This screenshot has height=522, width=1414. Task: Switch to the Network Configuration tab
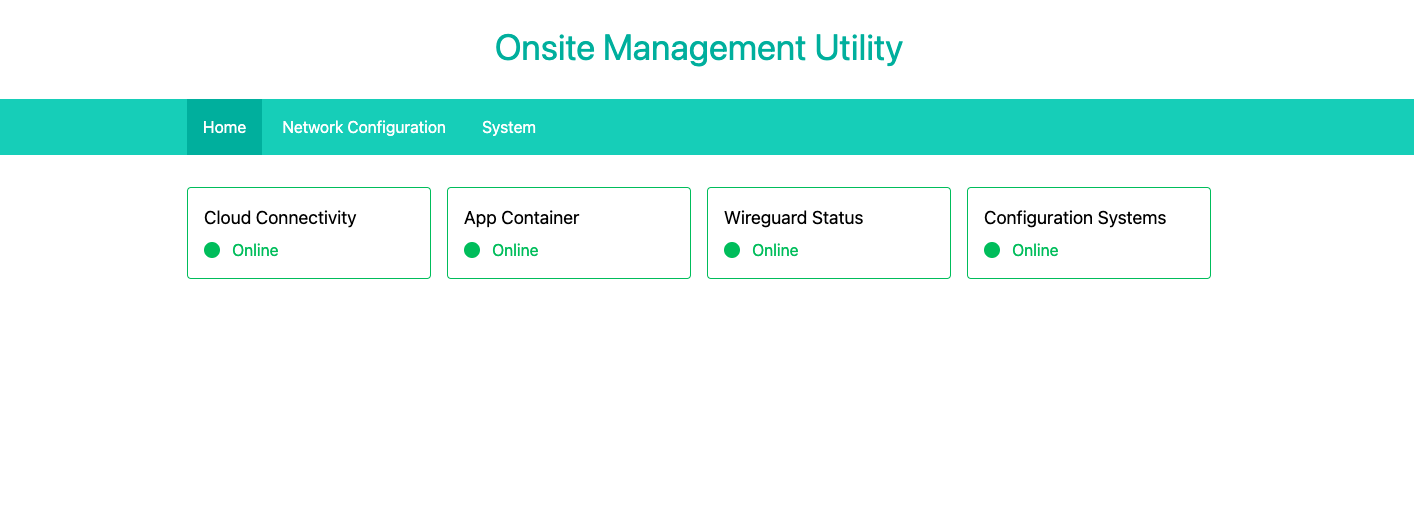click(364, 127)
